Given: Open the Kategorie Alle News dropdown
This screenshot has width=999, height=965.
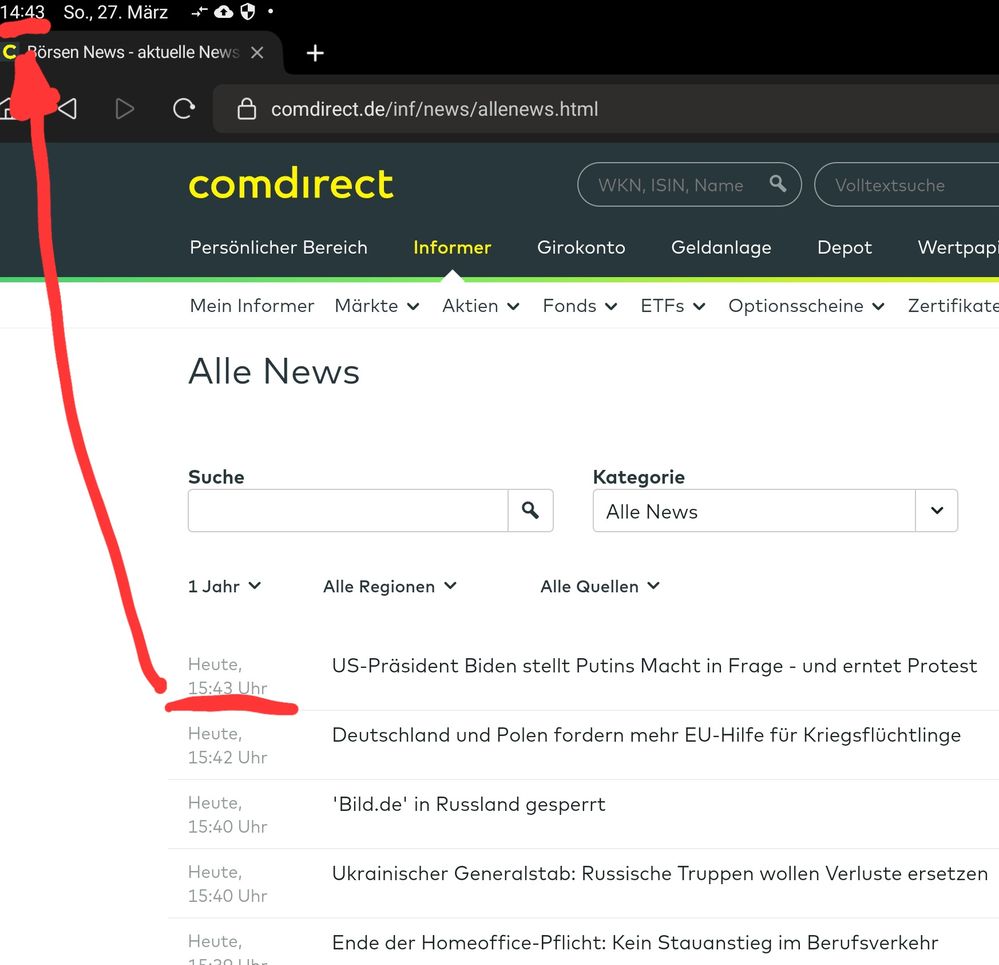Looking at the screenshot, I should (x=775, y=510).
